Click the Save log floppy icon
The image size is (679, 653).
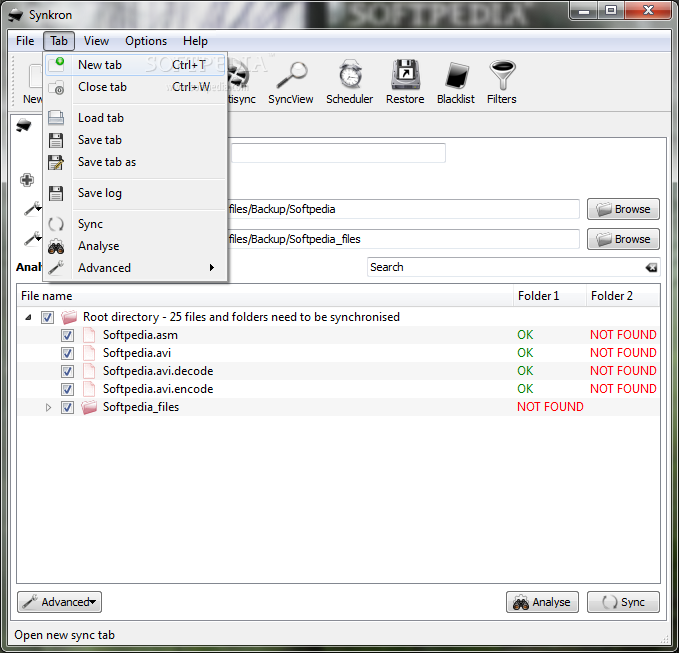click(56, 194)
